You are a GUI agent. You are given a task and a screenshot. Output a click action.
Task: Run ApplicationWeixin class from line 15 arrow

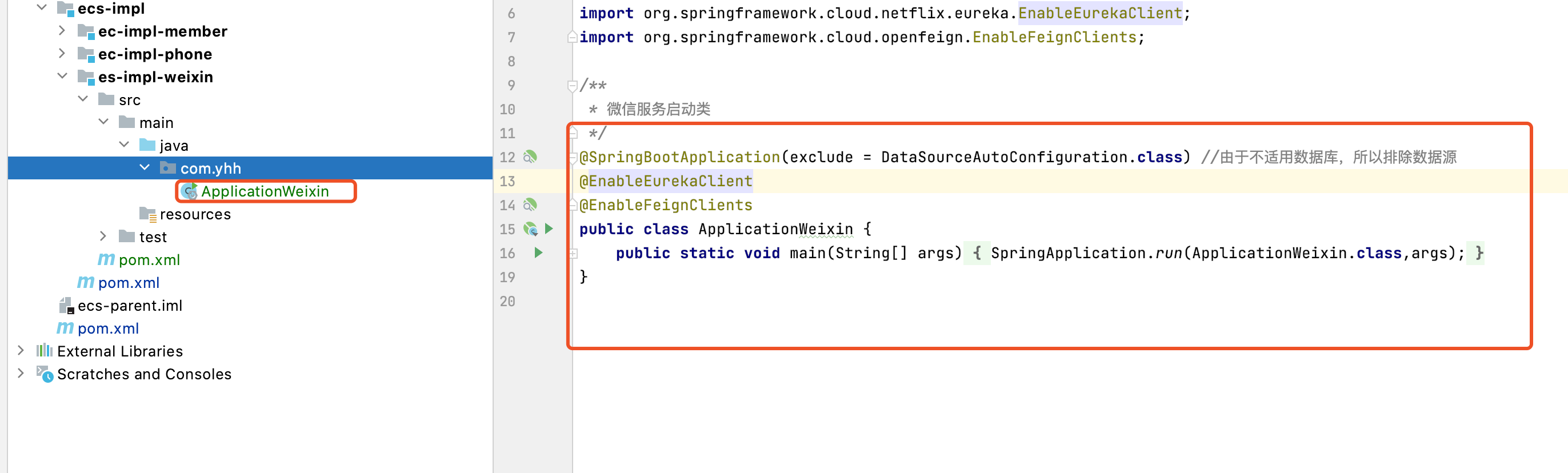click(549, 229)
